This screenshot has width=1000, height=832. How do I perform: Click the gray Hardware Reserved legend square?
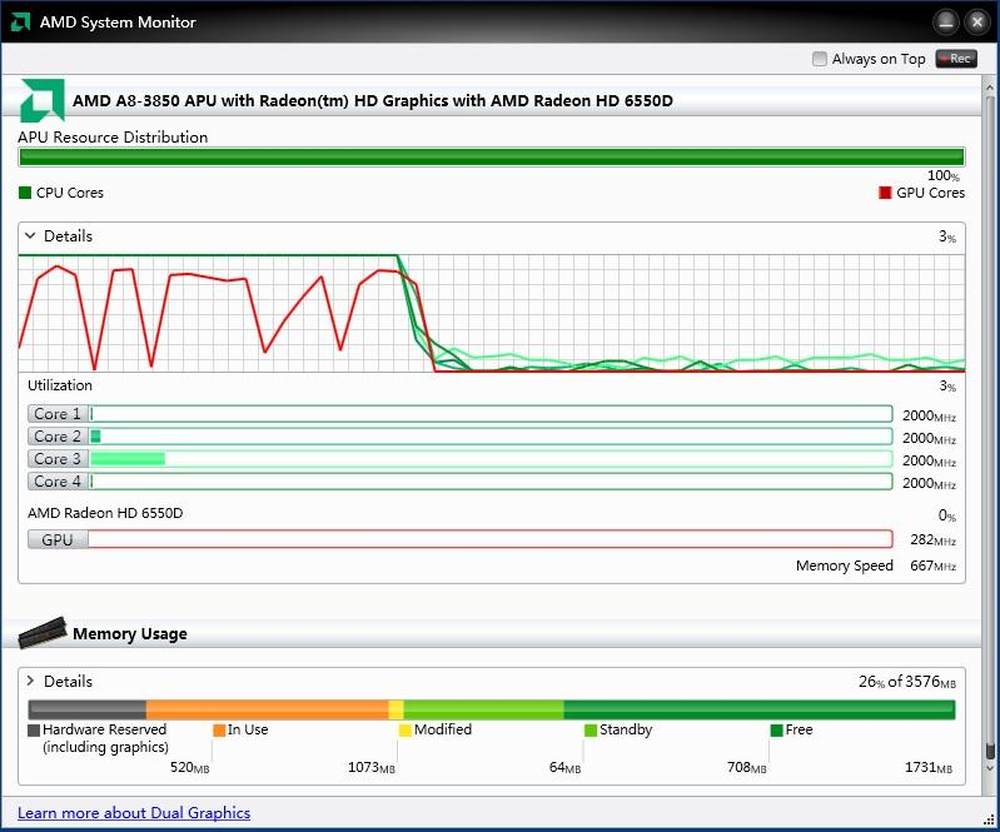point(34,730)
